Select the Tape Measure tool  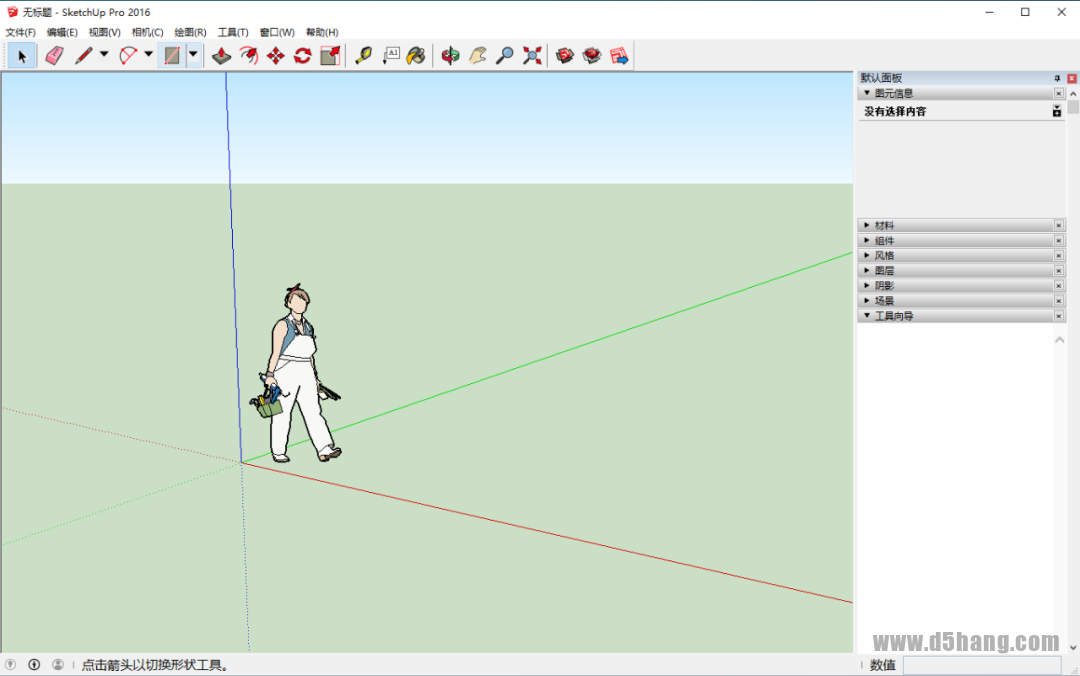tap(363, 56)
